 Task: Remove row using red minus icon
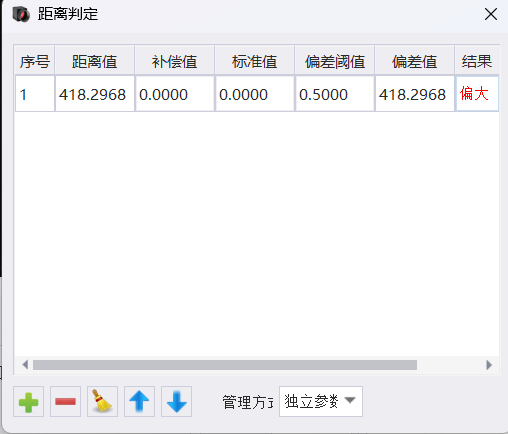(x=65, y=402)
